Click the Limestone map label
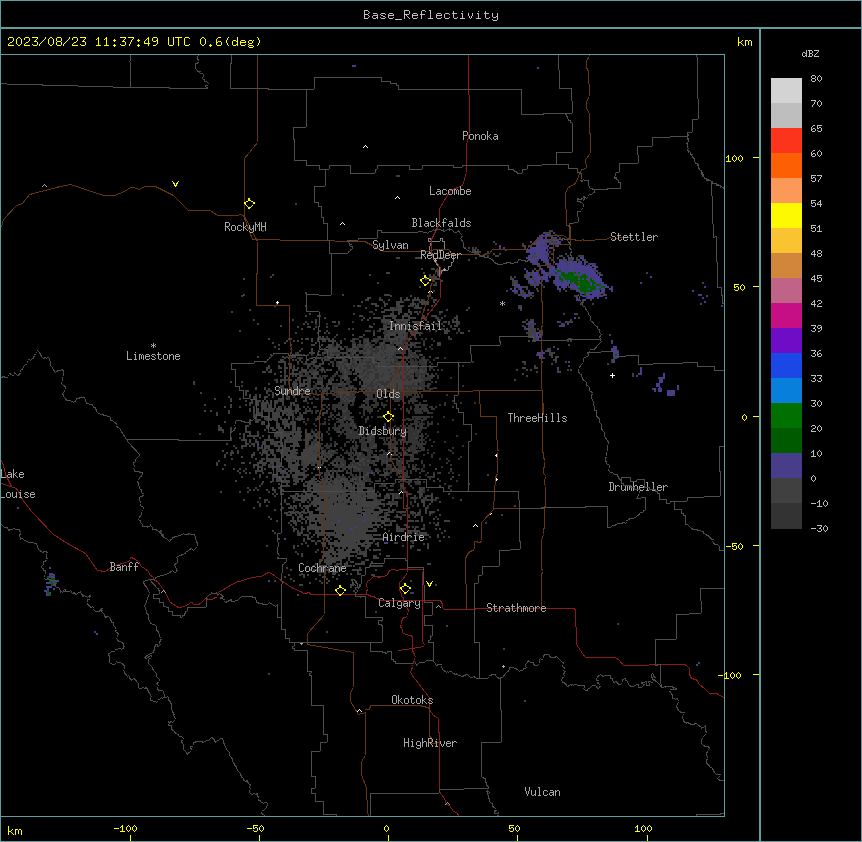 point(153,356)
